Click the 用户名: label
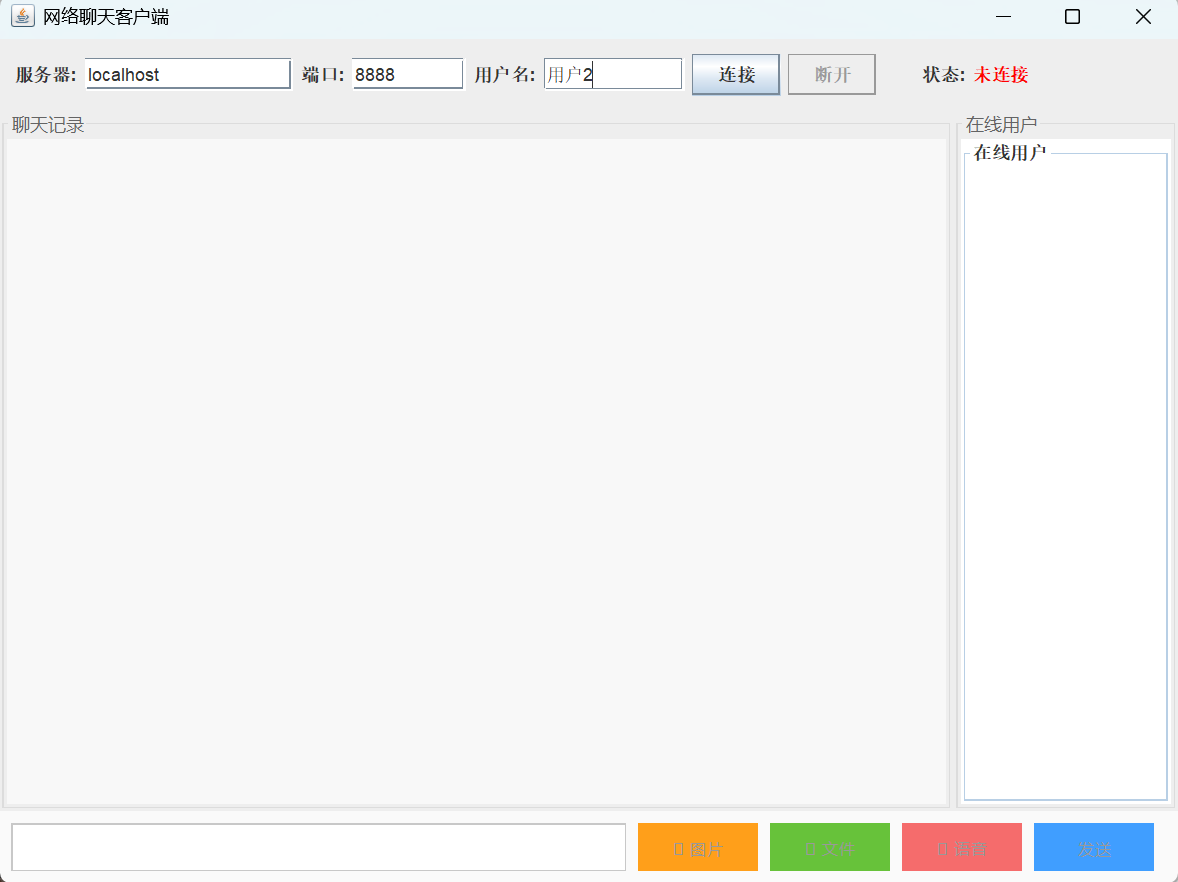The width and height of the screenshot is (1178, 882). 505,74
